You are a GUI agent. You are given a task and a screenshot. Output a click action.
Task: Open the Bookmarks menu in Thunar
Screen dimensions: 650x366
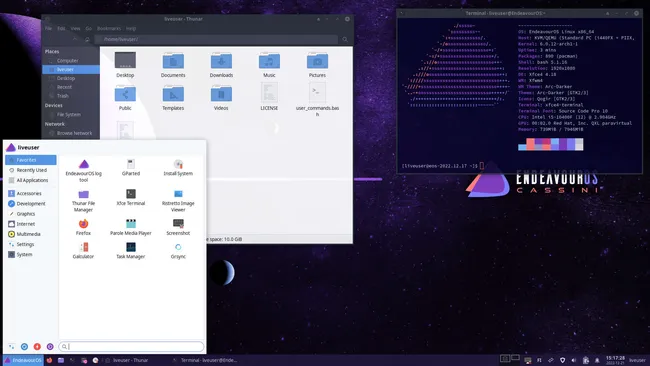109,29
